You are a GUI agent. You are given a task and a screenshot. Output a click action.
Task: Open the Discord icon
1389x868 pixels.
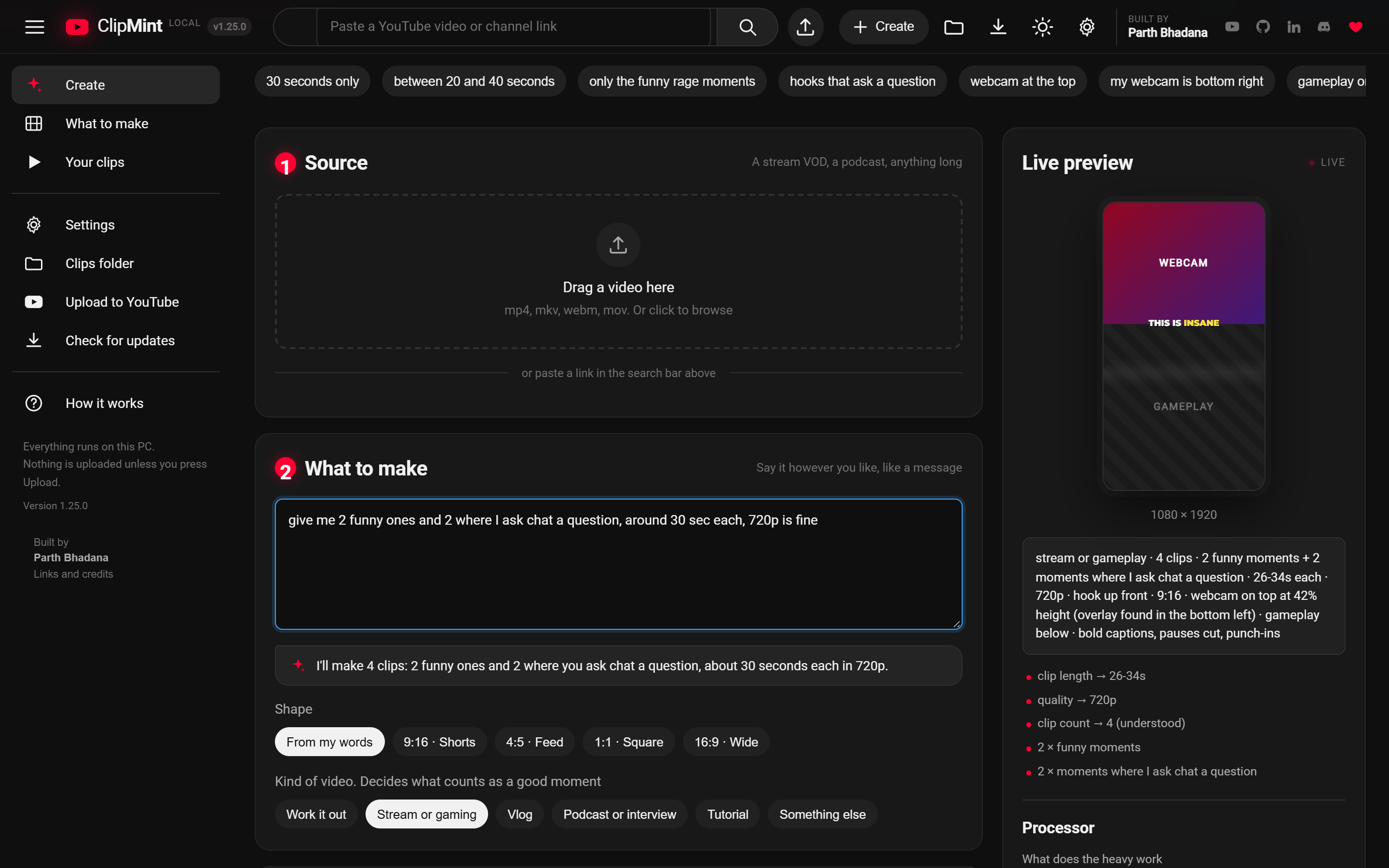(x=1324, y=27)
